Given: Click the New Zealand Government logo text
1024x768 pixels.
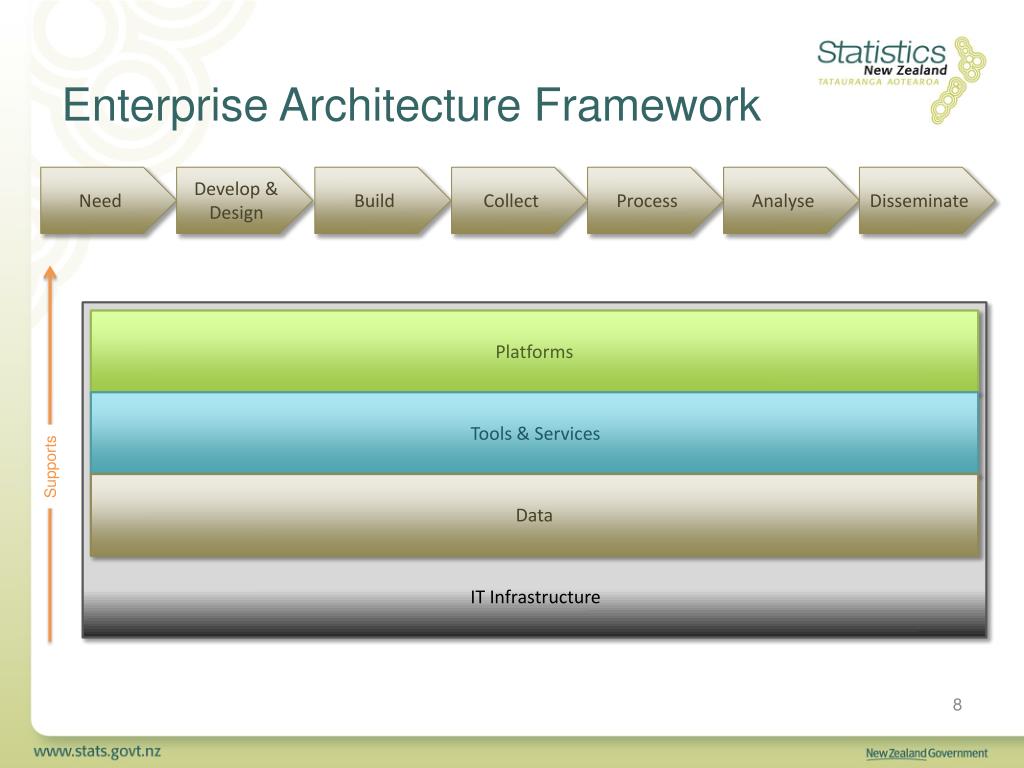Looking at the screenshot, I should pyautogui.click(x=927, y=753).
